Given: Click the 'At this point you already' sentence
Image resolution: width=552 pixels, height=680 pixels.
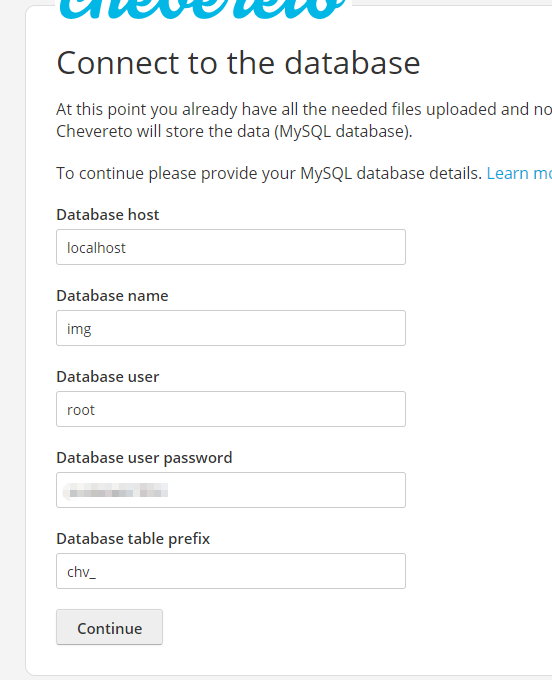Looking at the screenshot, I should (x=304, y=109).
